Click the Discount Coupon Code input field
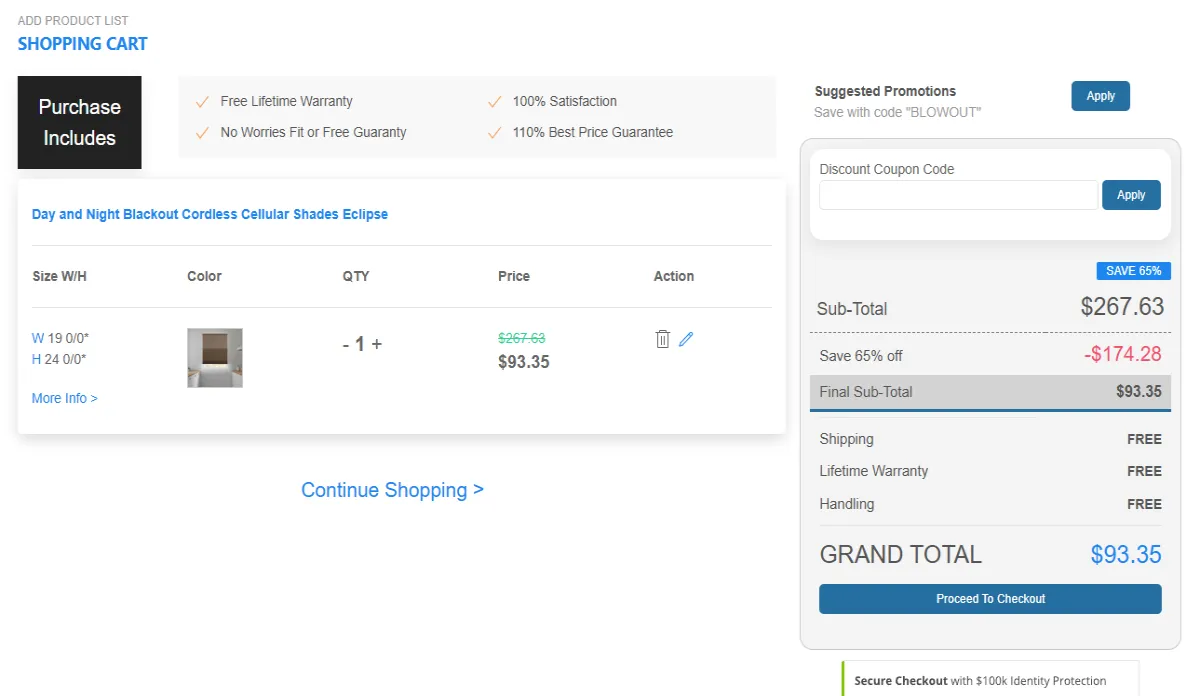The width and height of the screenshot is (1200, 696). [x=957, y=195]
